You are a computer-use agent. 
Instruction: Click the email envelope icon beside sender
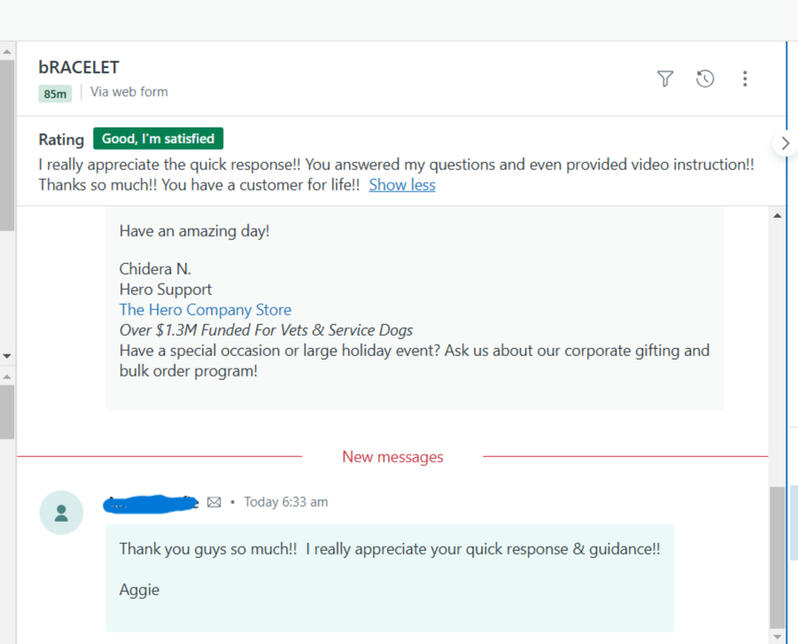pos(214,502)
